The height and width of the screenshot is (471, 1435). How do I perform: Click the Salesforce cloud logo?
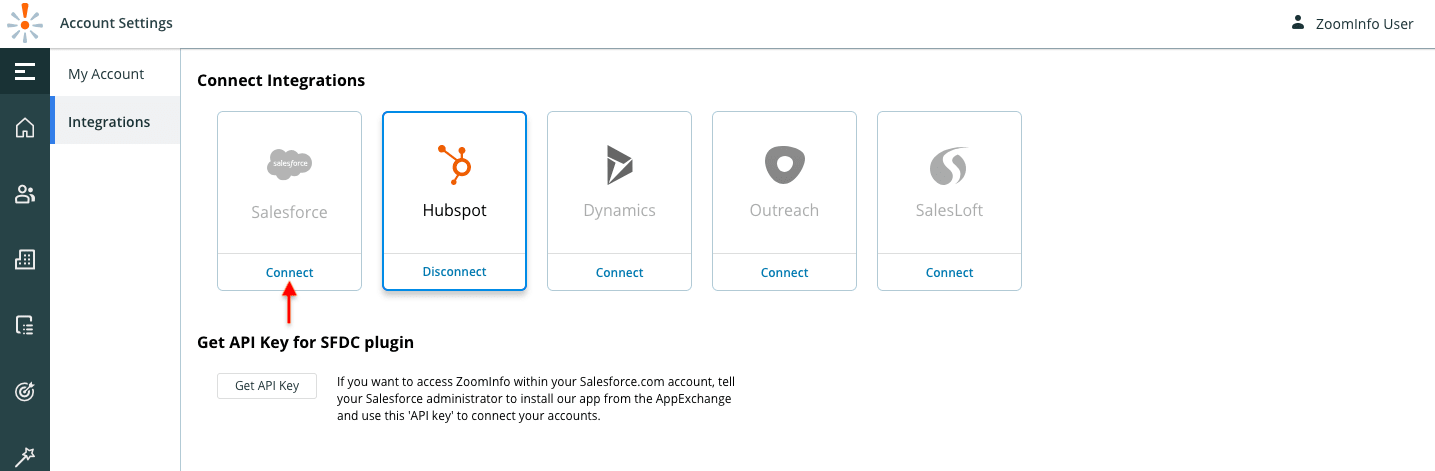tap(289, 164)
